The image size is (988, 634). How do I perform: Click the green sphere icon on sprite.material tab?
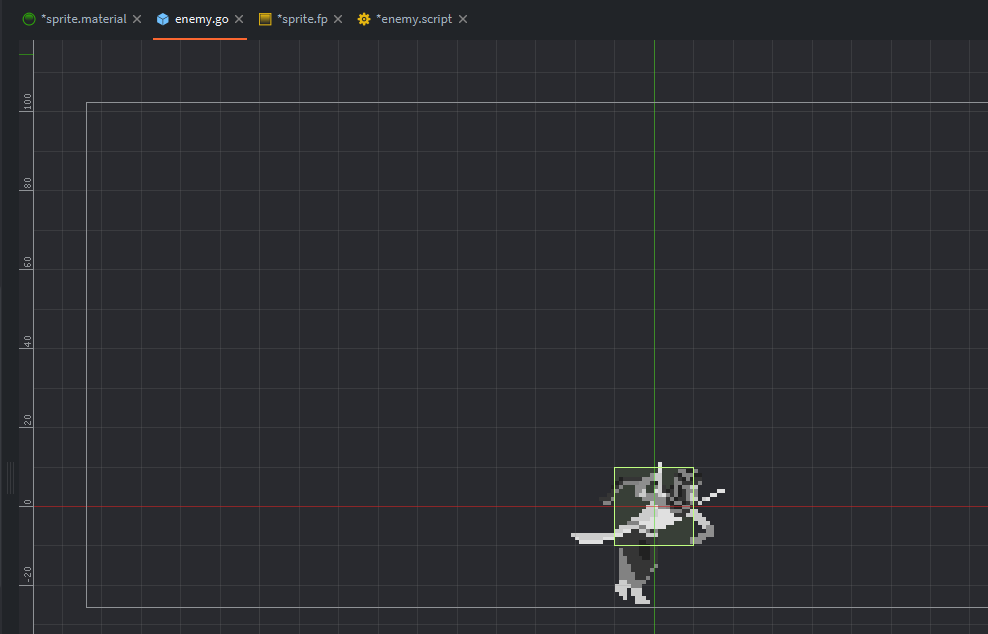(x=29, y=19)
